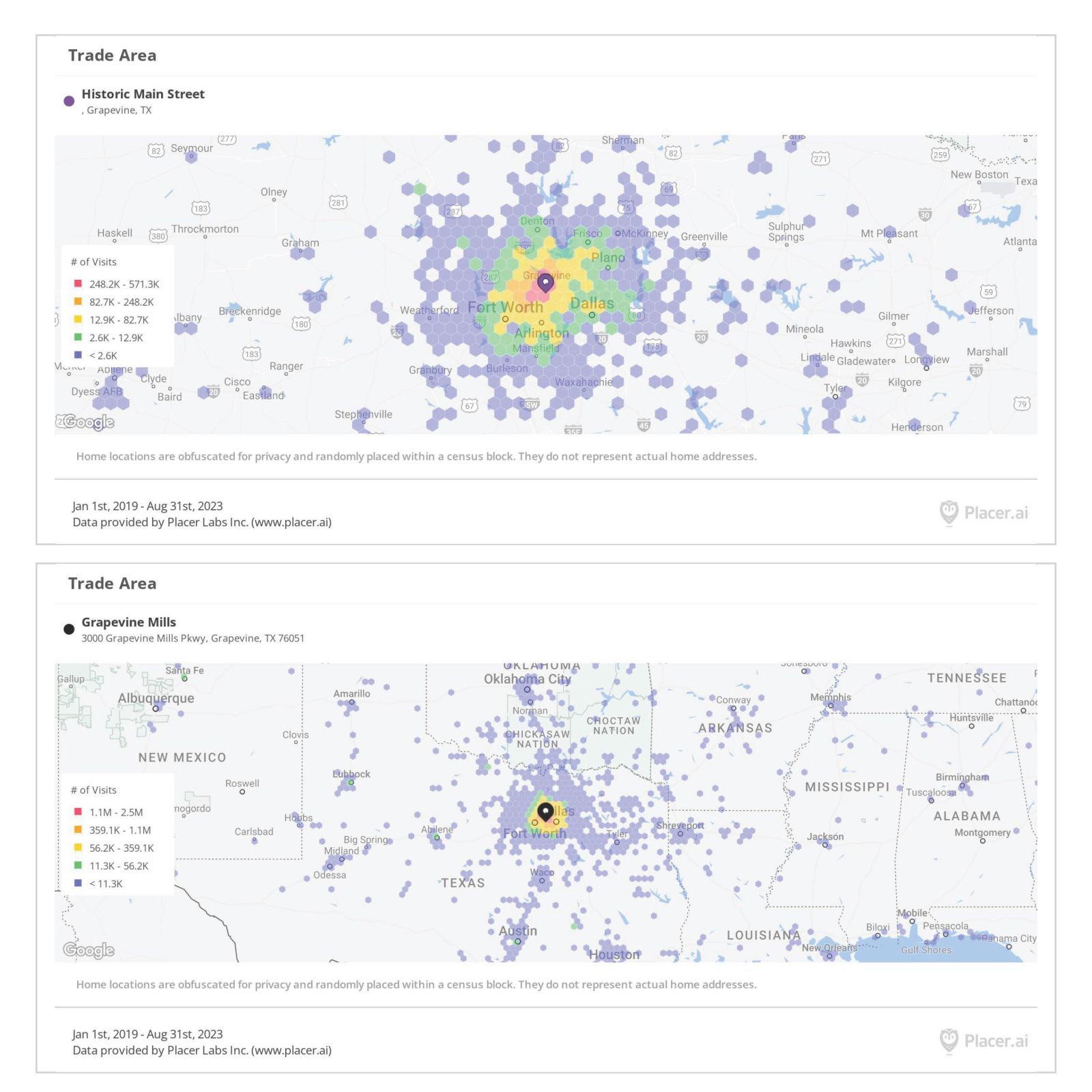Click orange swatch for 82.7K - 248.2K visits
Image resolution: width=1092 pixels, height=1092 pixels.
pyautogui.click(x=78, y=302)
